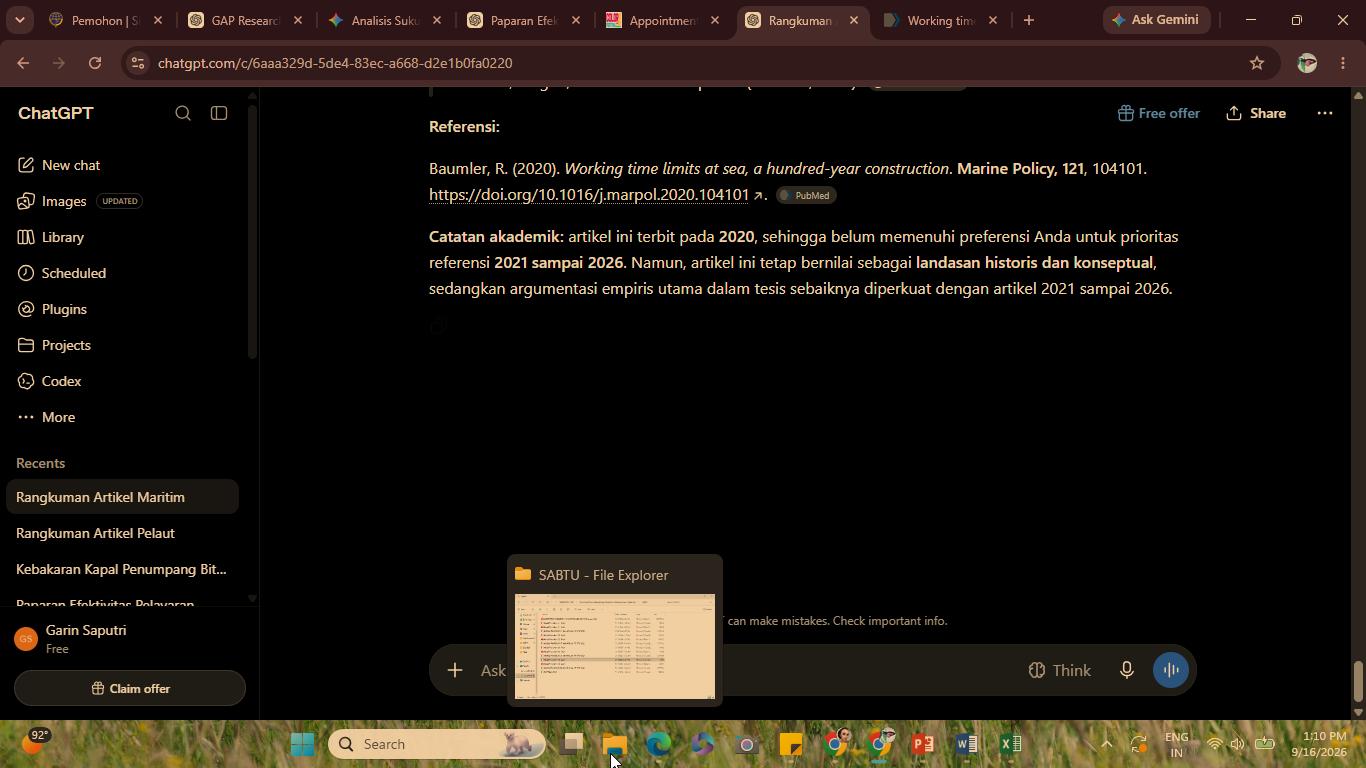Collapse the ChatGPT sidebar panel
1366x768 pixels.
tap(219, 113)
